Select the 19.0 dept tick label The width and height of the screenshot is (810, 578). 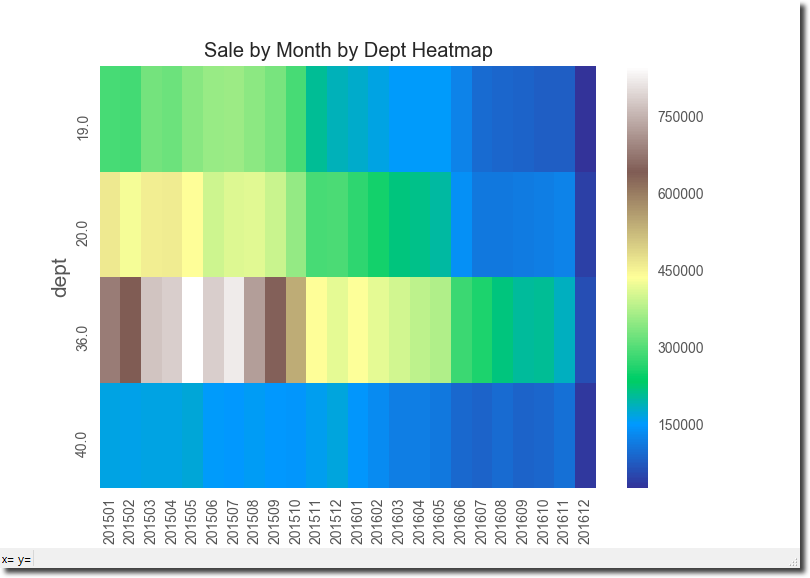(82, 128)
